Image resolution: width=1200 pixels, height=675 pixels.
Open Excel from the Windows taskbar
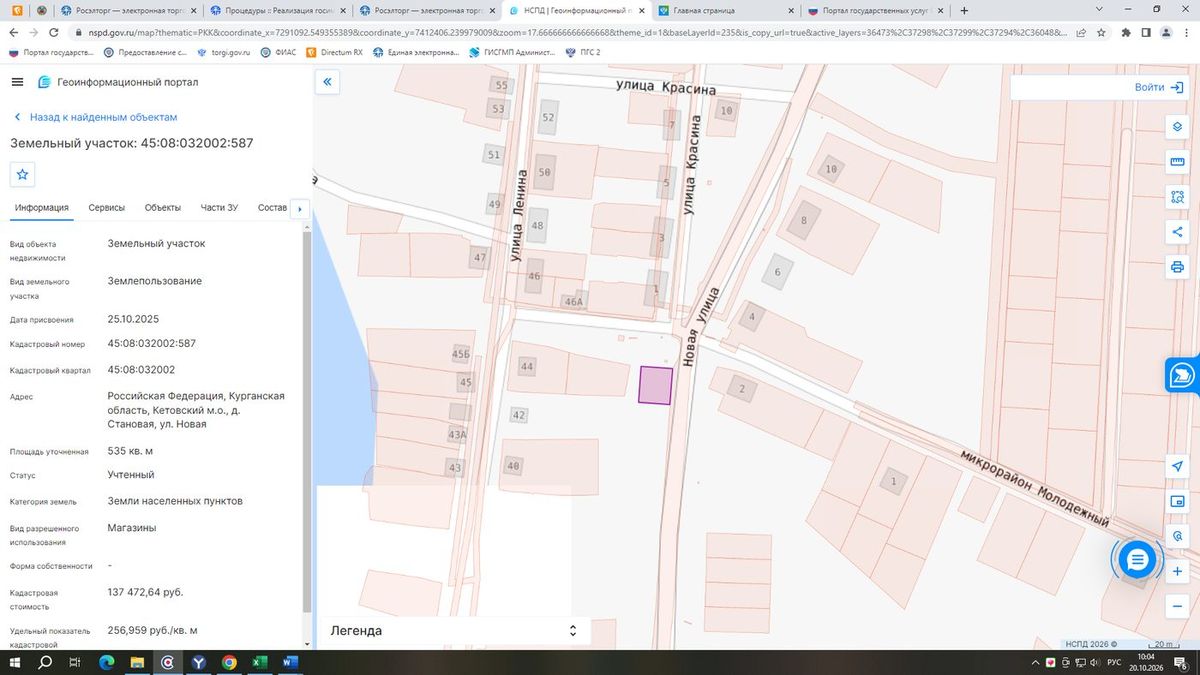point(259,662)
